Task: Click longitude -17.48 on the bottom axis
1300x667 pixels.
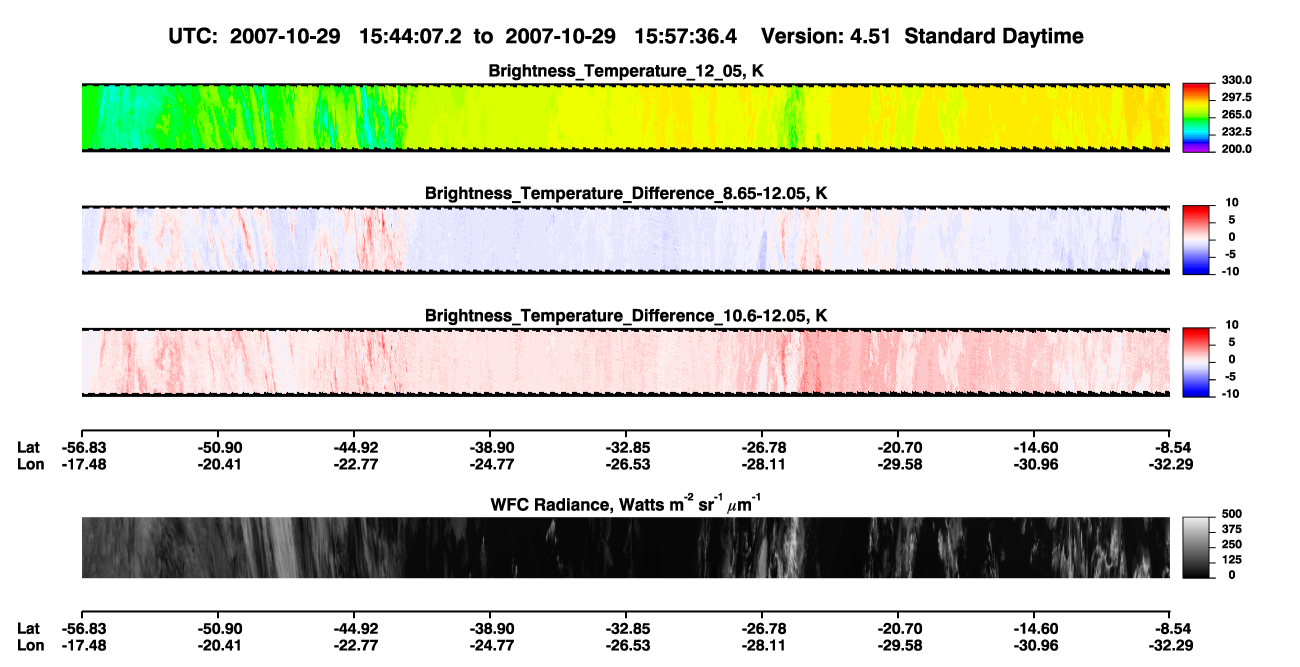Action: (82, 645)
